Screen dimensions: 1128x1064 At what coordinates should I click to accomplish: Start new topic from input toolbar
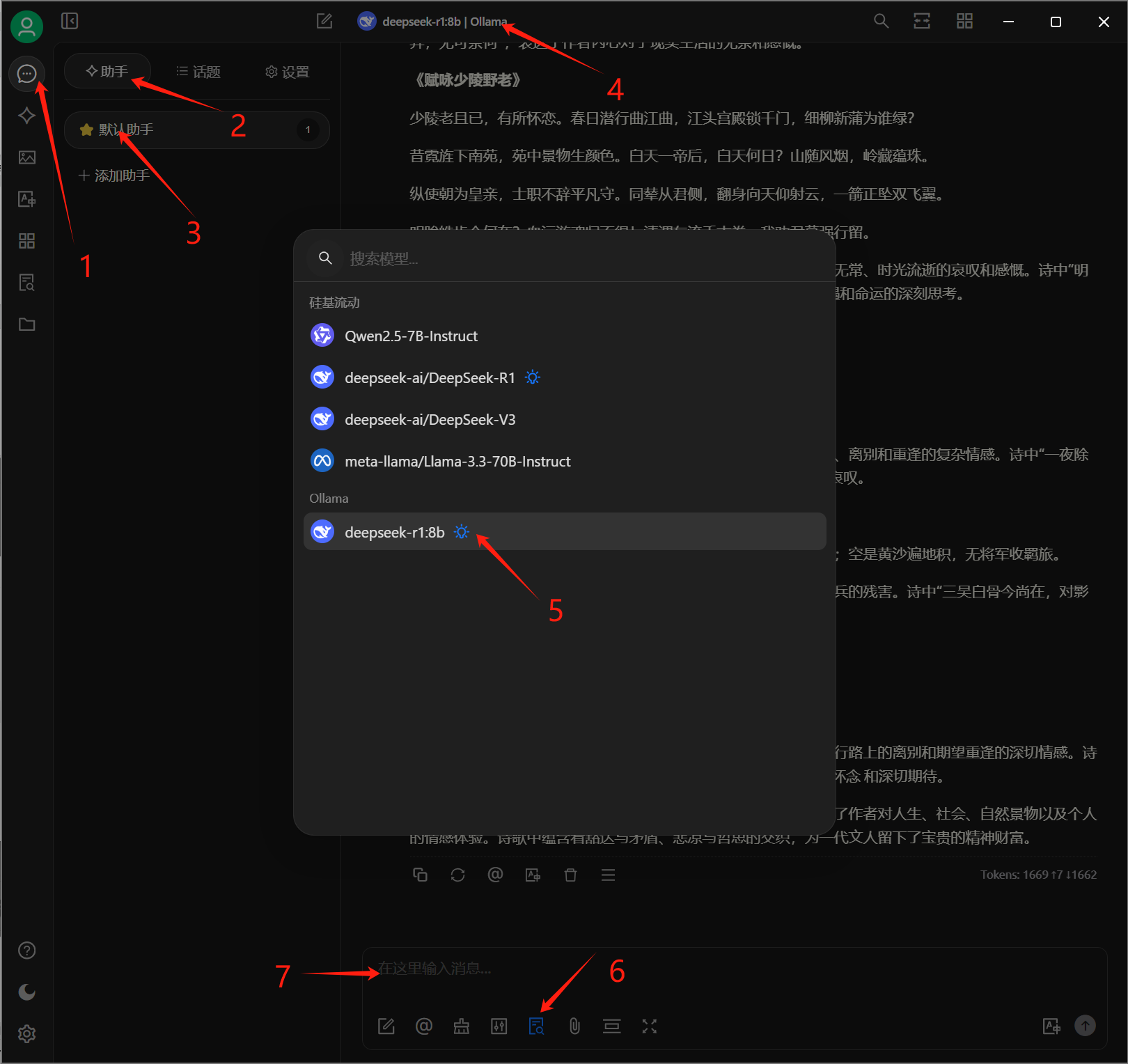click(386, 1026)
